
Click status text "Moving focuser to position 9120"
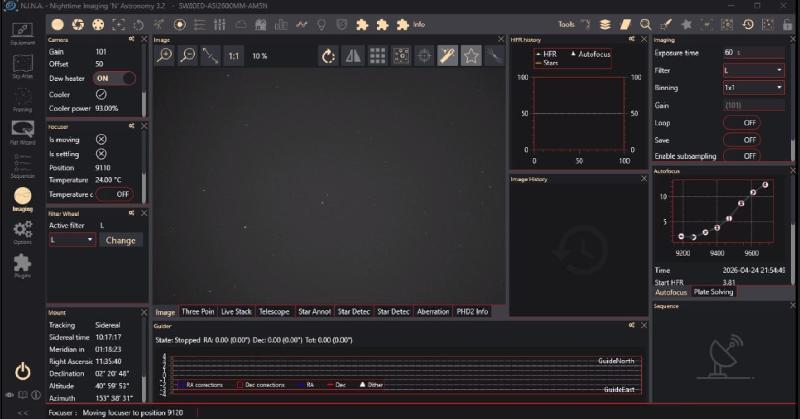click(133, 412)
